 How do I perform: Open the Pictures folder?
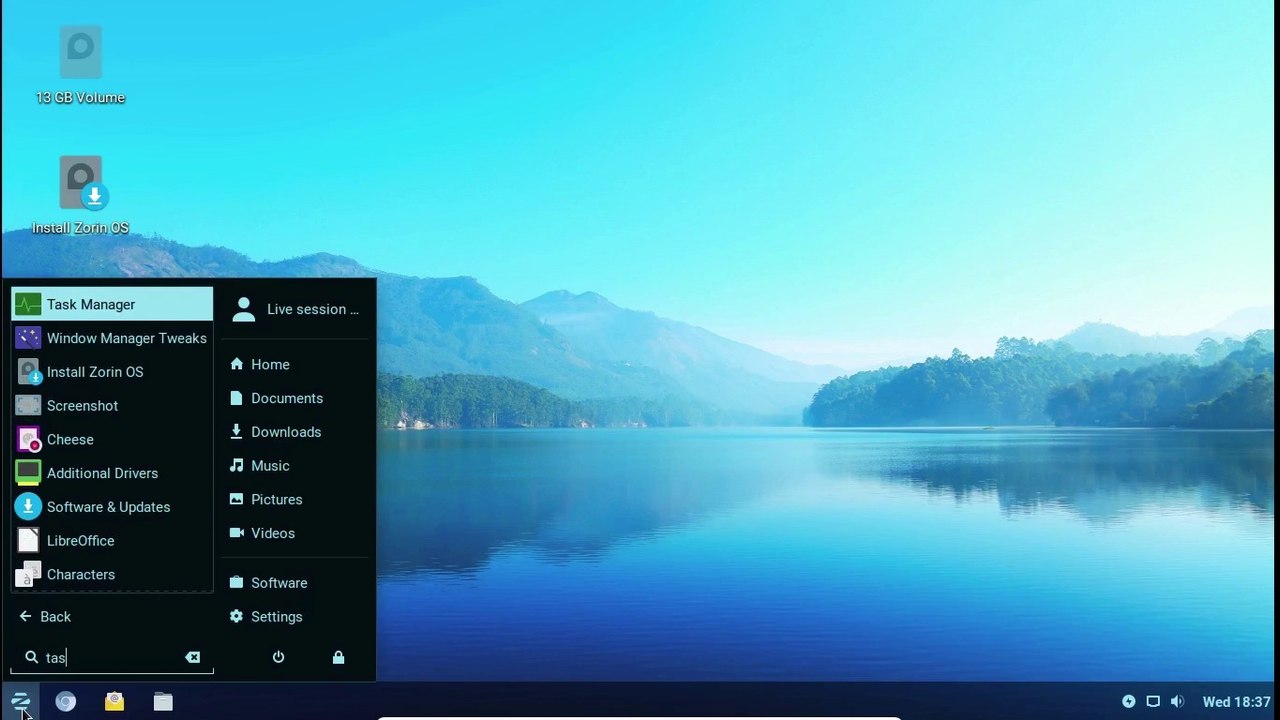pyautogui.click(x=295, y=500)
